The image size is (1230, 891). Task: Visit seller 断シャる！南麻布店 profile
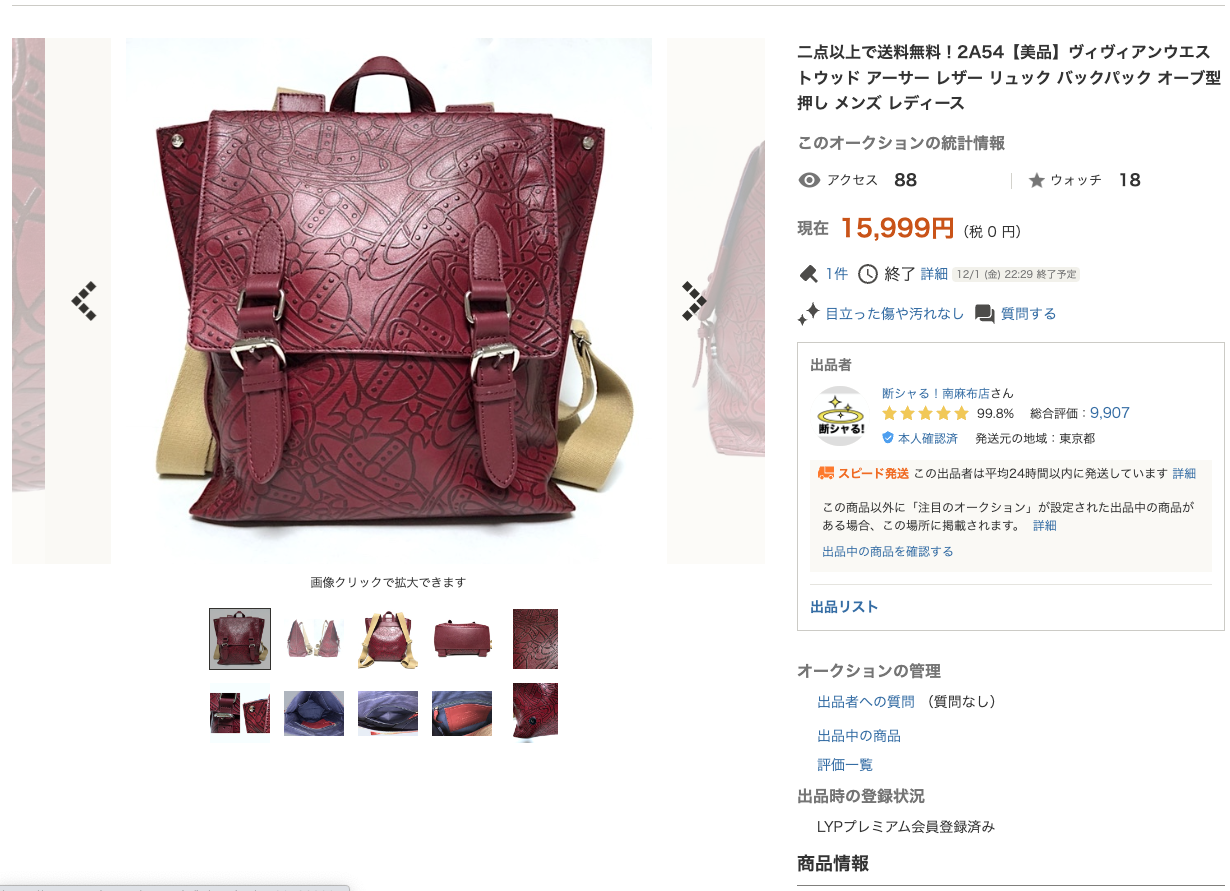click(936, 393)
